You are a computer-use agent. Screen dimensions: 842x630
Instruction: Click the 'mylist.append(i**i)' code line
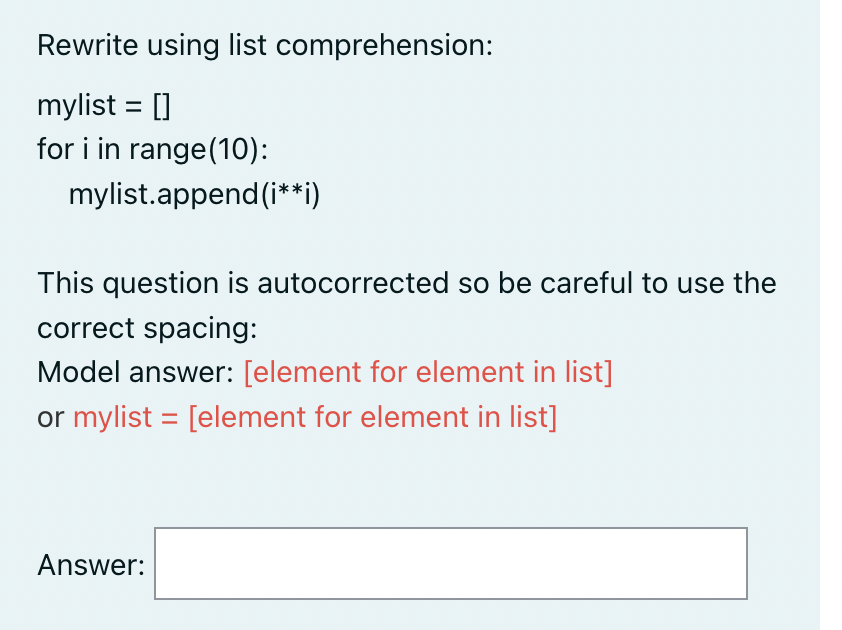(194, 194)
